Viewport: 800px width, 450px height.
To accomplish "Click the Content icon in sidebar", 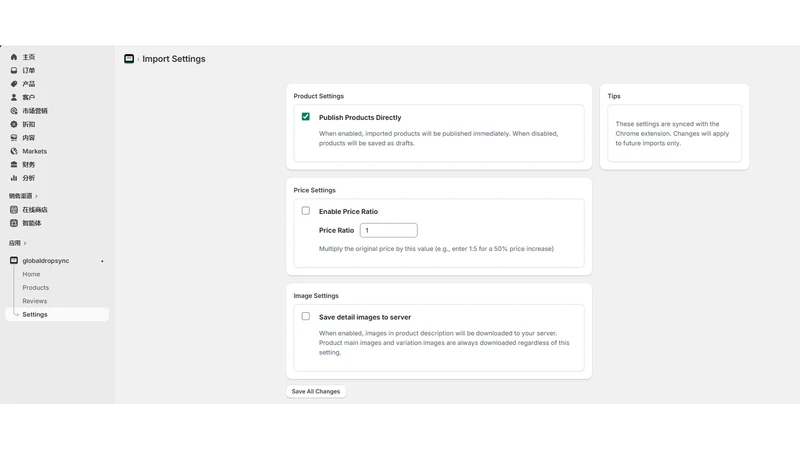I will [14, 138].
